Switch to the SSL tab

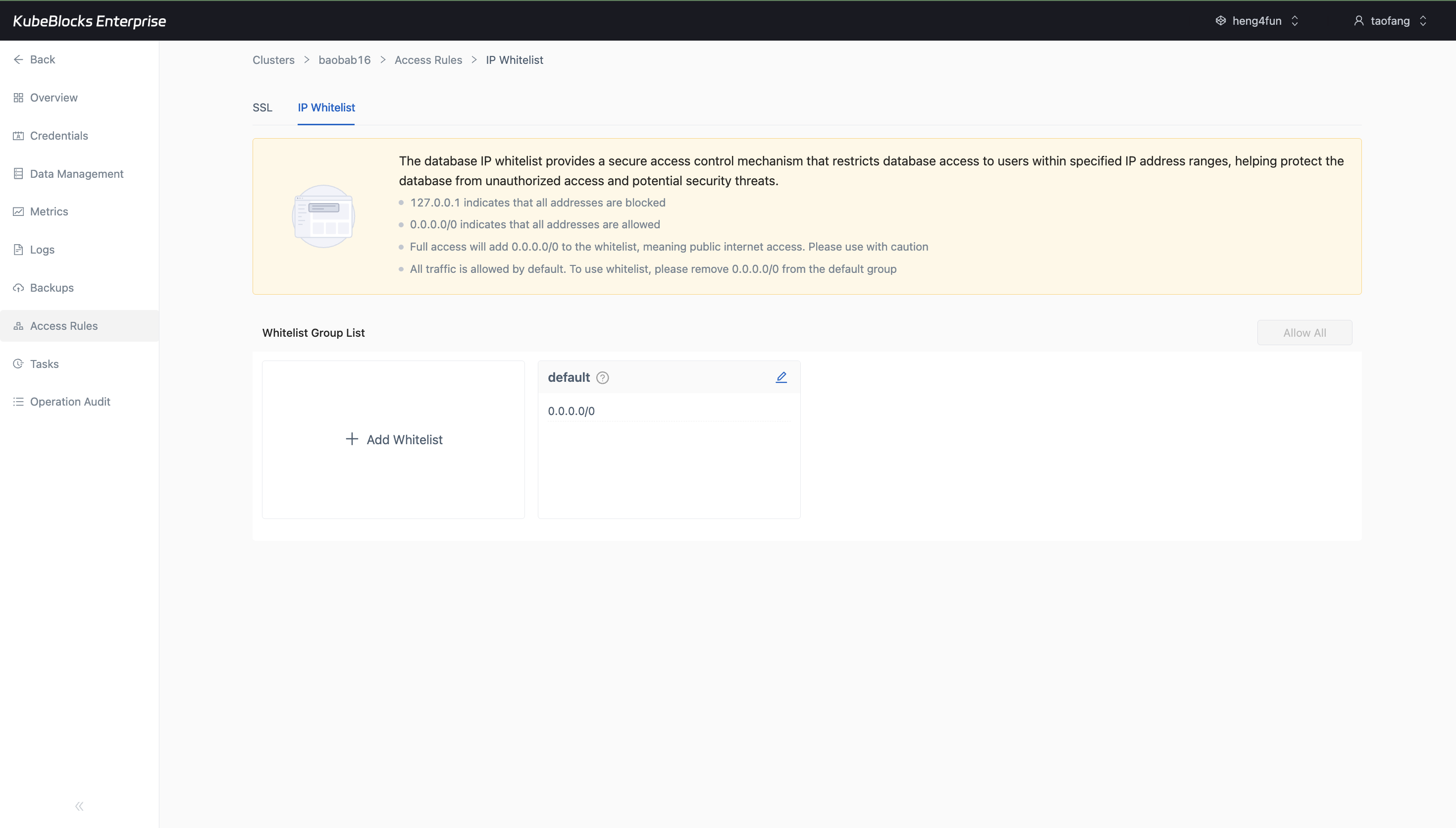[262, 107]
